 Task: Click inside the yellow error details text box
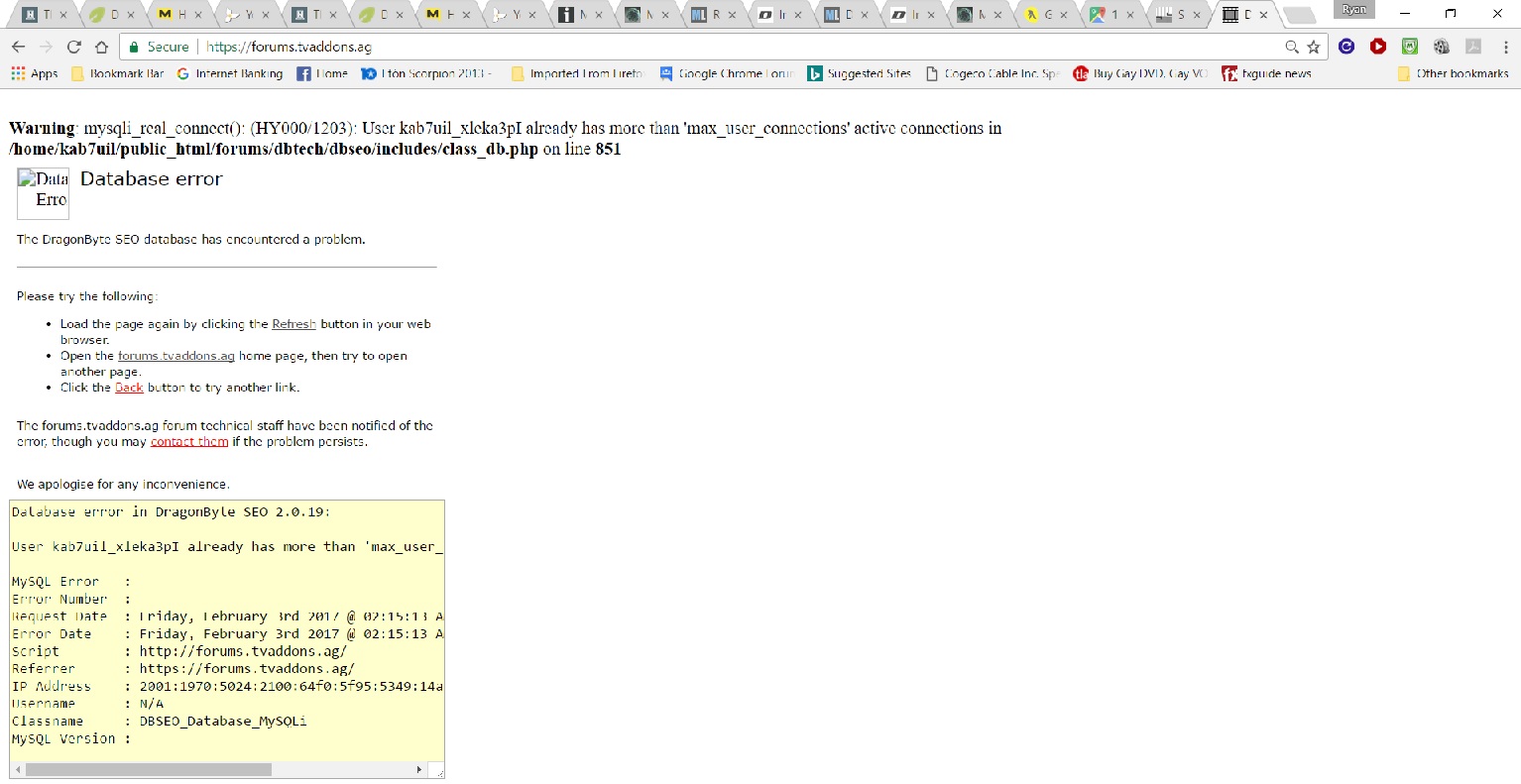(x=227, y=630)
